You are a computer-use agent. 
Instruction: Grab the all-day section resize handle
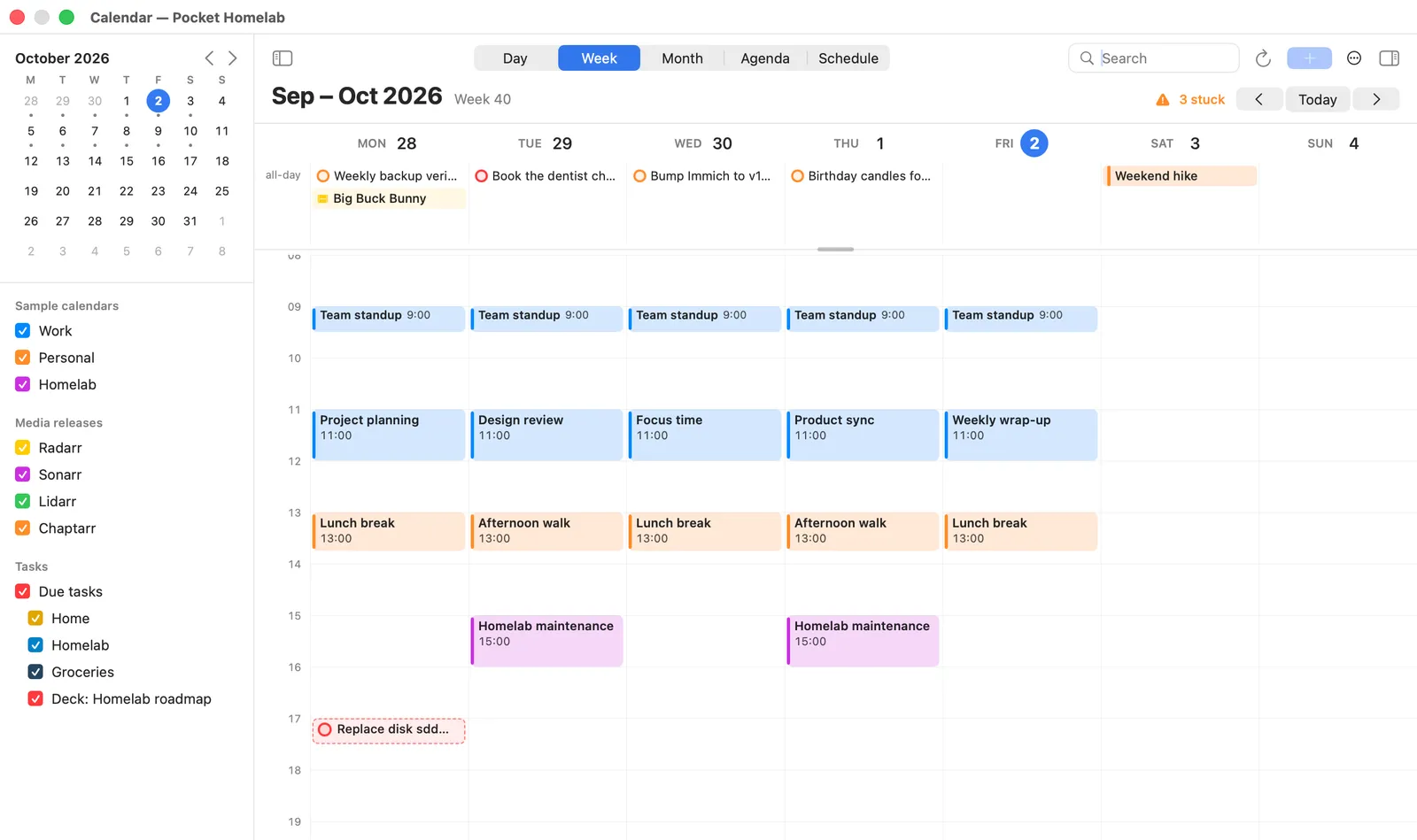pos(835,250)
